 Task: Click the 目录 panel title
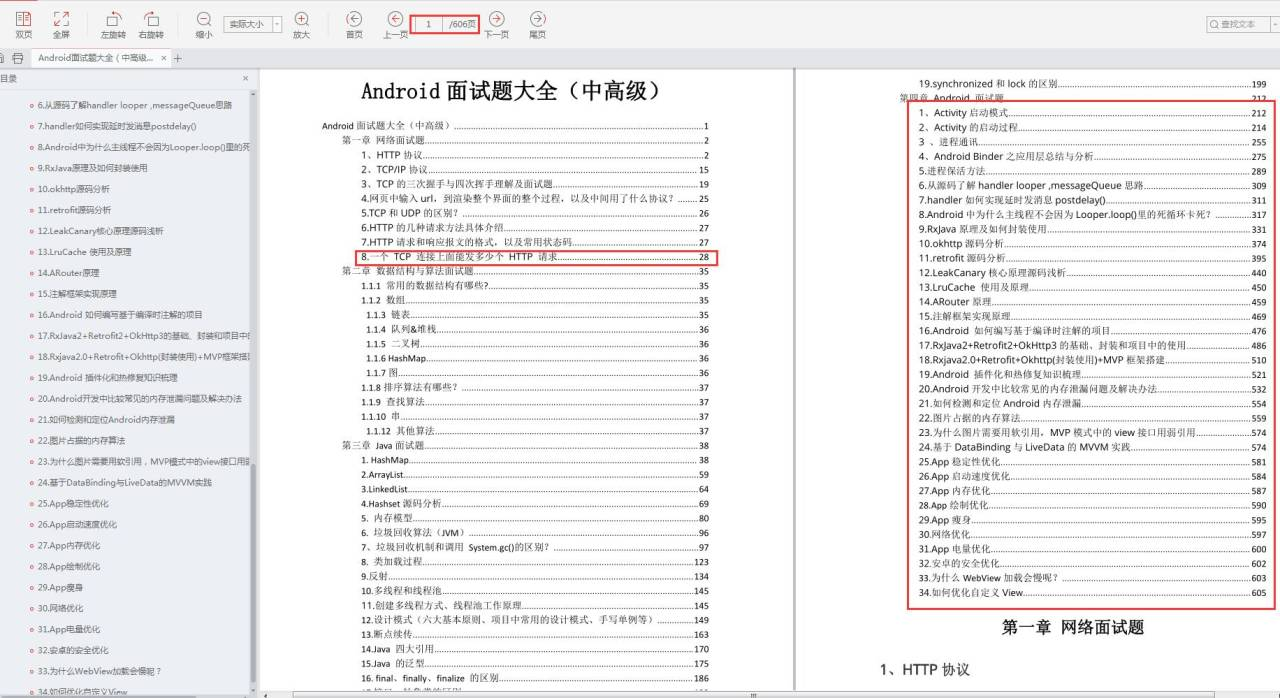coord(8,78)
